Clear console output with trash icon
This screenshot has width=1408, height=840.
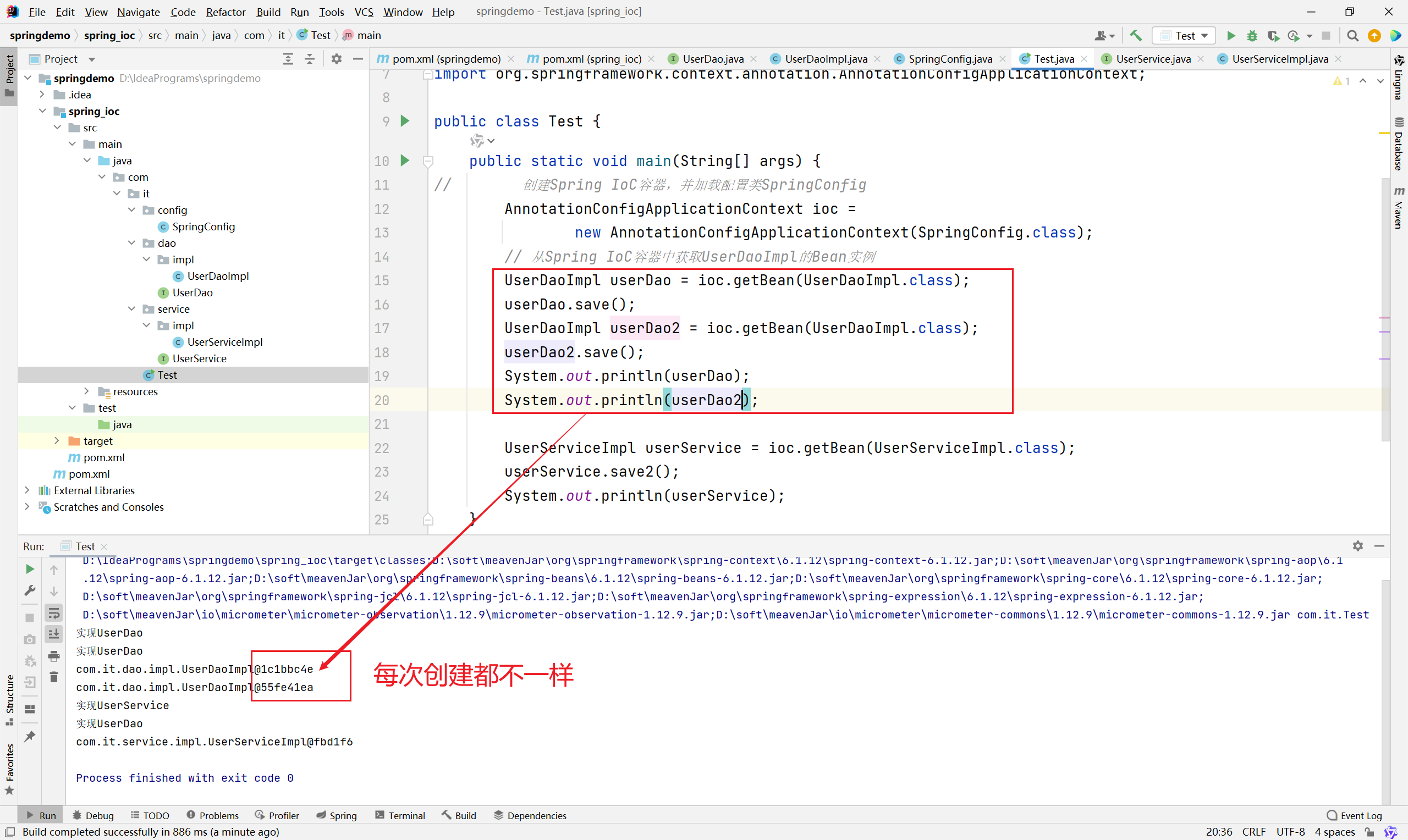(54, 677)
